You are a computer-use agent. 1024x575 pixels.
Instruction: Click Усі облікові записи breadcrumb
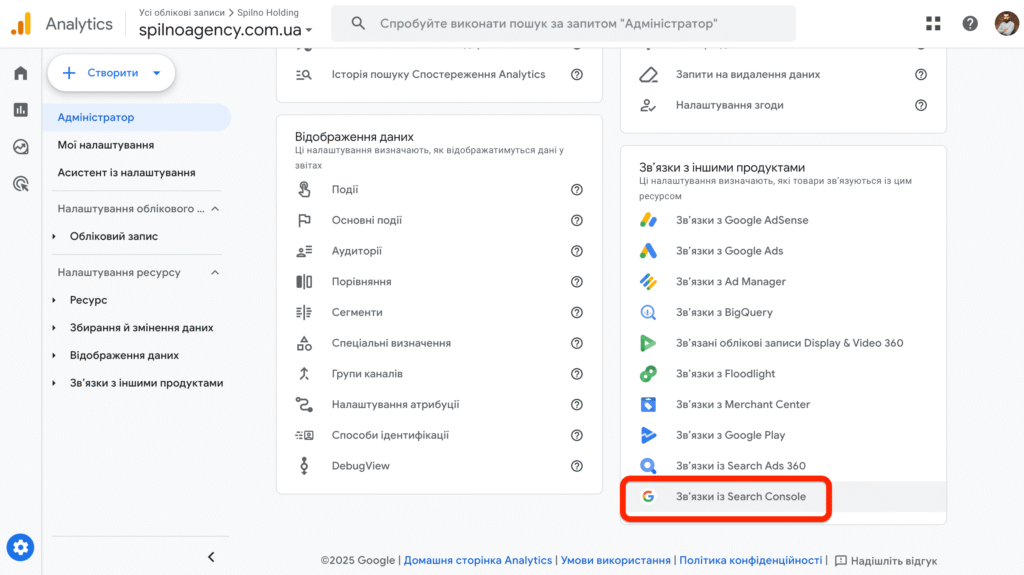tap(182, 12)
